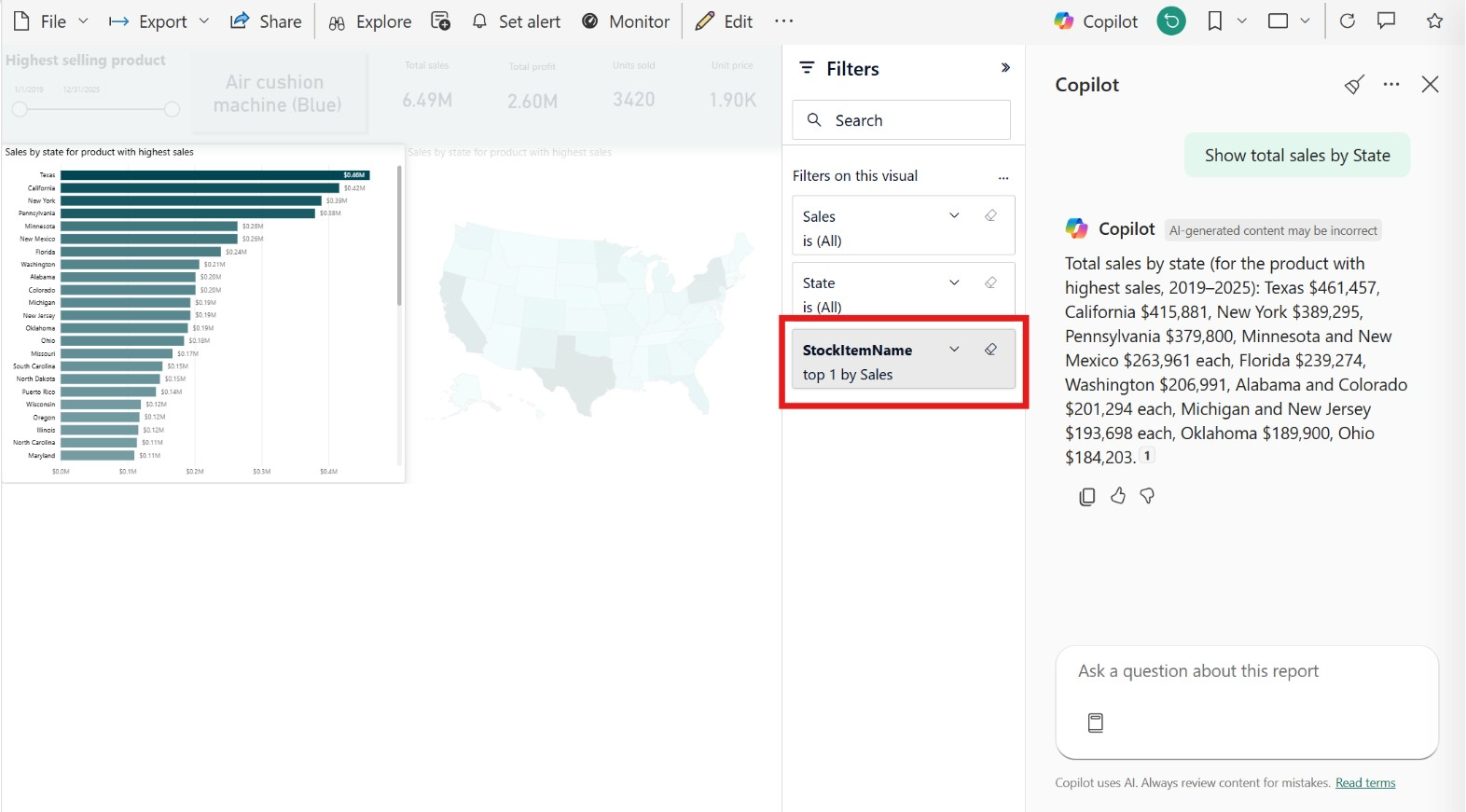Open citation 1 in Copilot answer
Screen dimensions: 1466x812
[x=1148, y=456]
